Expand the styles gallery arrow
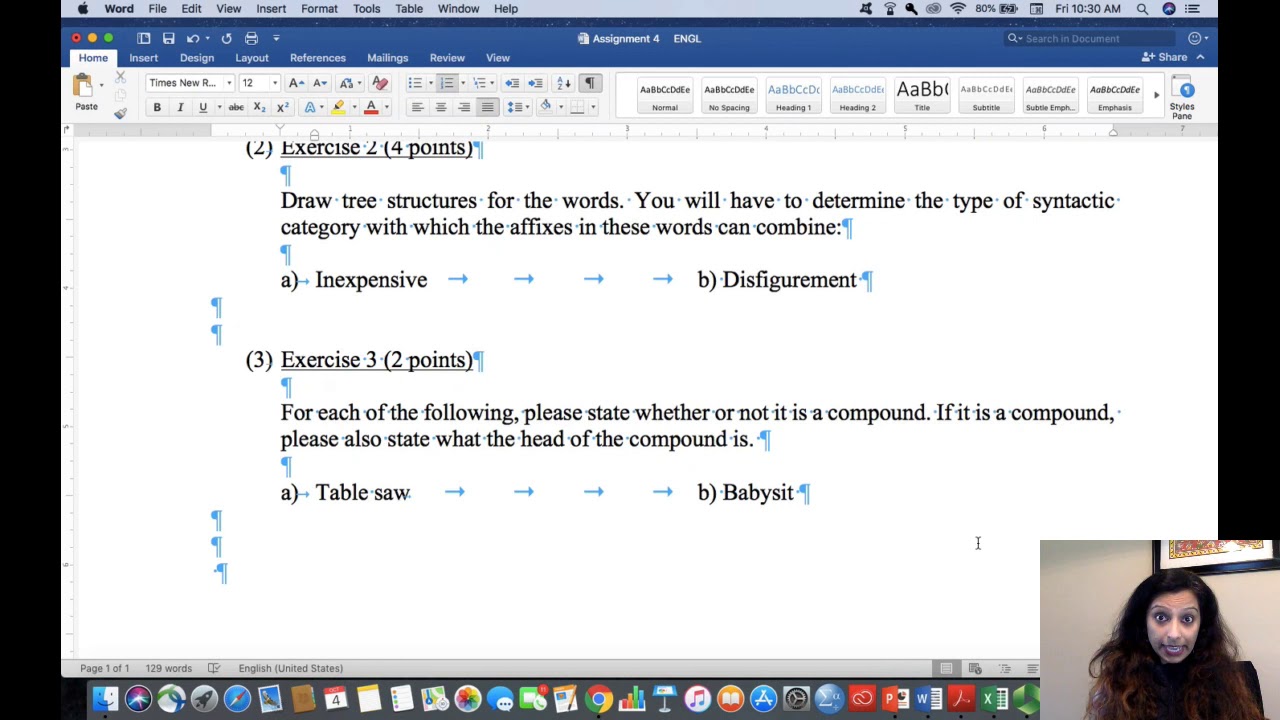Viewport: 1280px width, 720px height. pyautogui.click(x=1156, y=95)
